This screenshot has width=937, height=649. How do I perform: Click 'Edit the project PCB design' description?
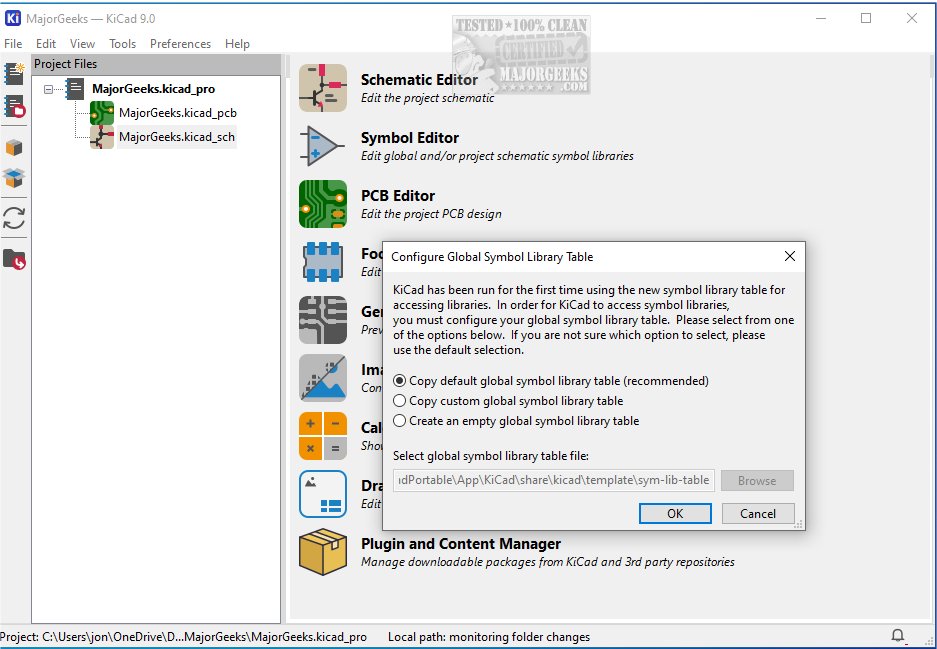click(x=431, y=214)
